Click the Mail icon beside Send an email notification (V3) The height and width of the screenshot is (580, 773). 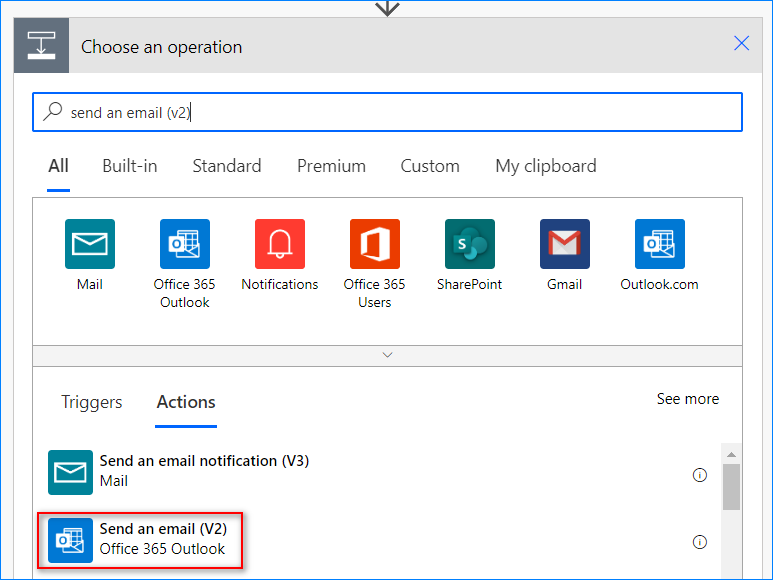70,472
